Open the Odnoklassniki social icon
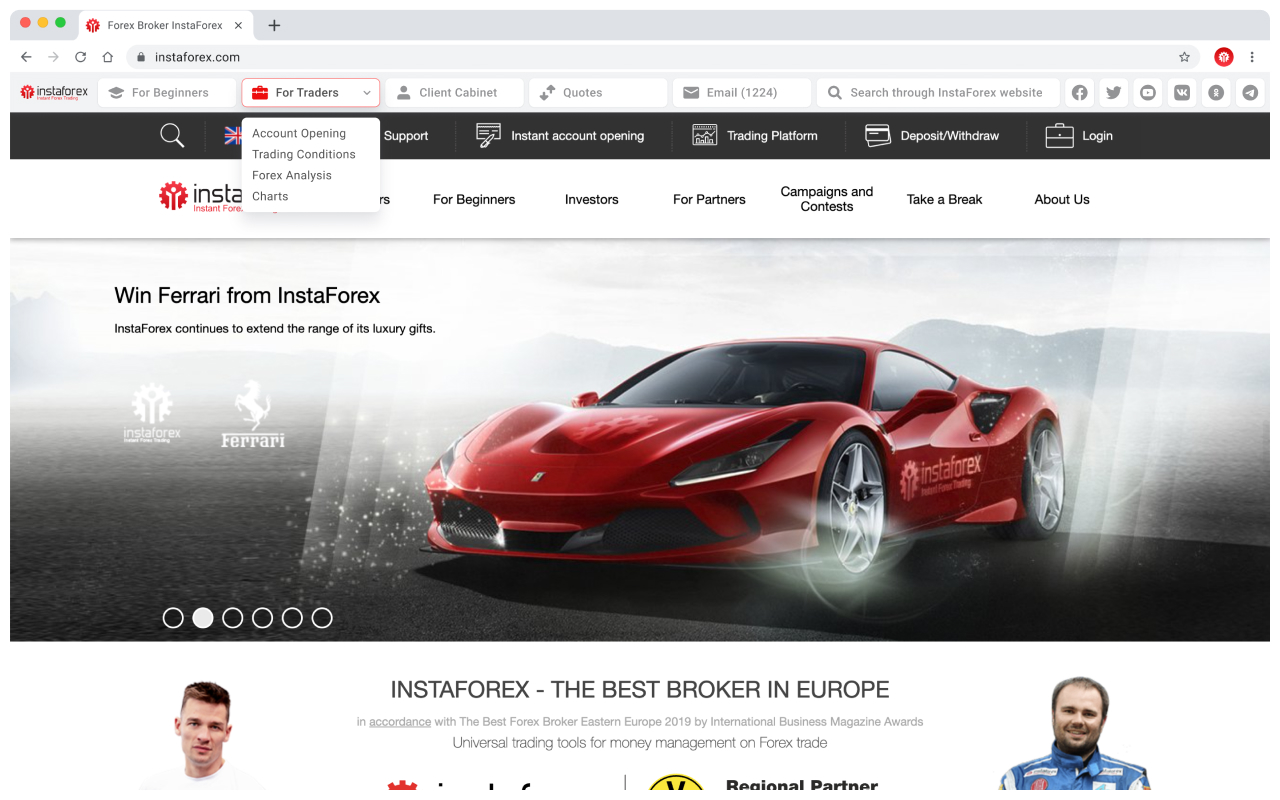1280x800 pixels. tap(1216, 92)
